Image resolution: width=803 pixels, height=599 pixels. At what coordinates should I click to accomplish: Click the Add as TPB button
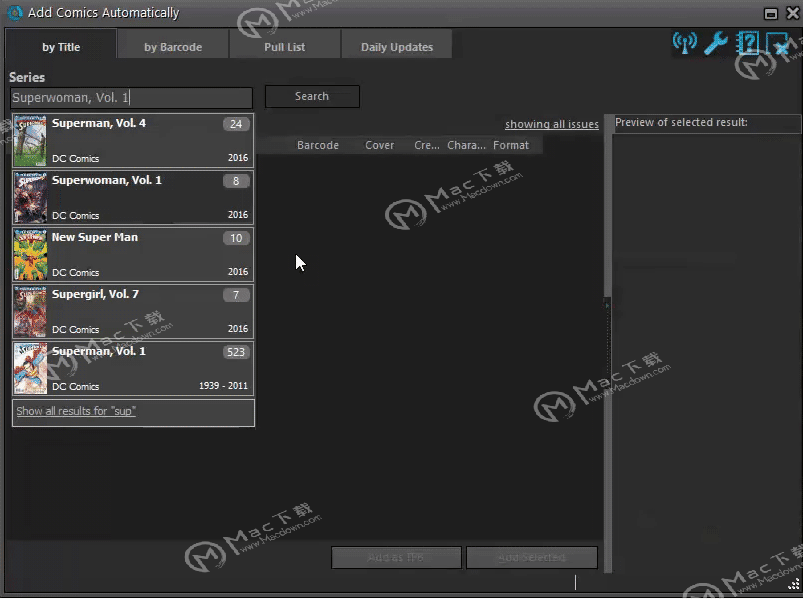tap(396, 557)
